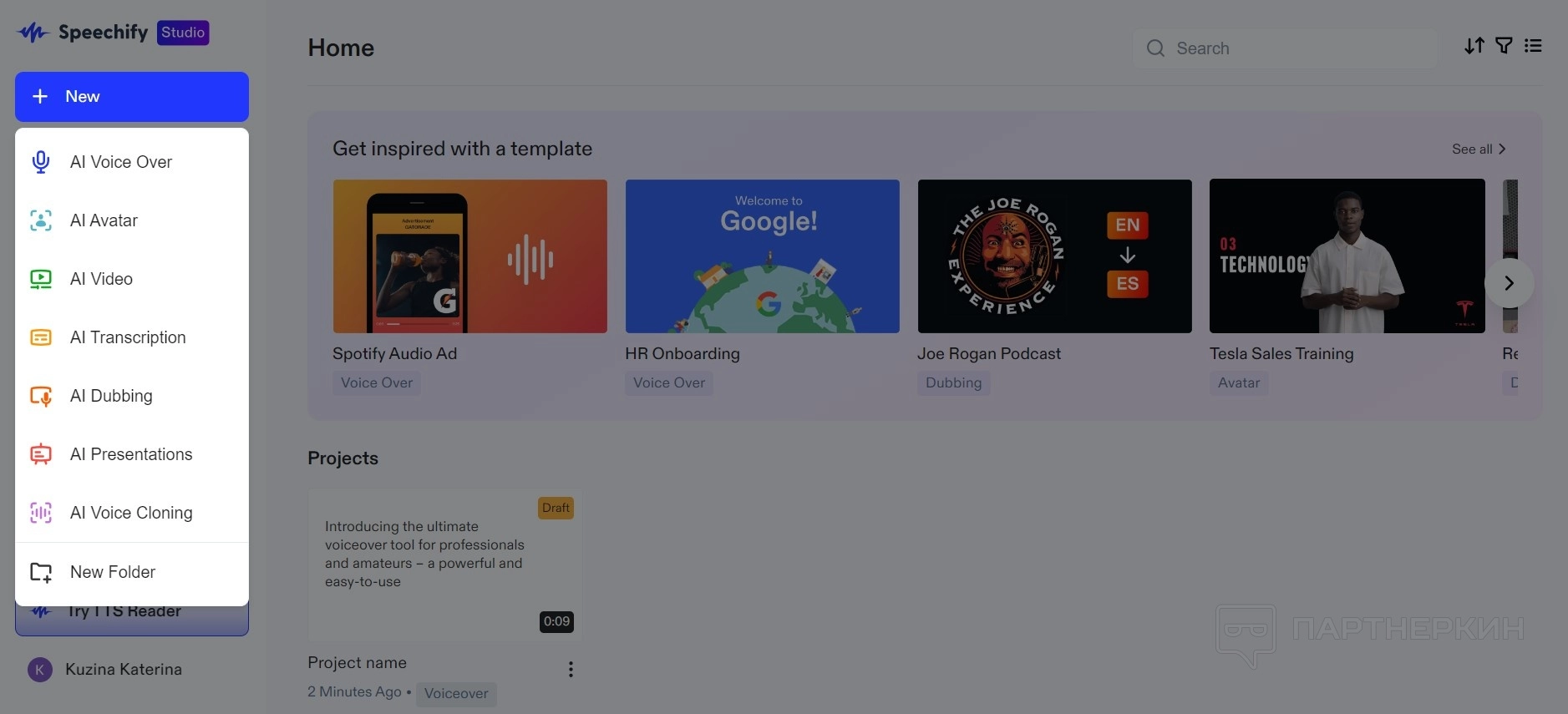Screen dimensions: 1568x714
Task: Click the blue New button
Action: (132, 97)
